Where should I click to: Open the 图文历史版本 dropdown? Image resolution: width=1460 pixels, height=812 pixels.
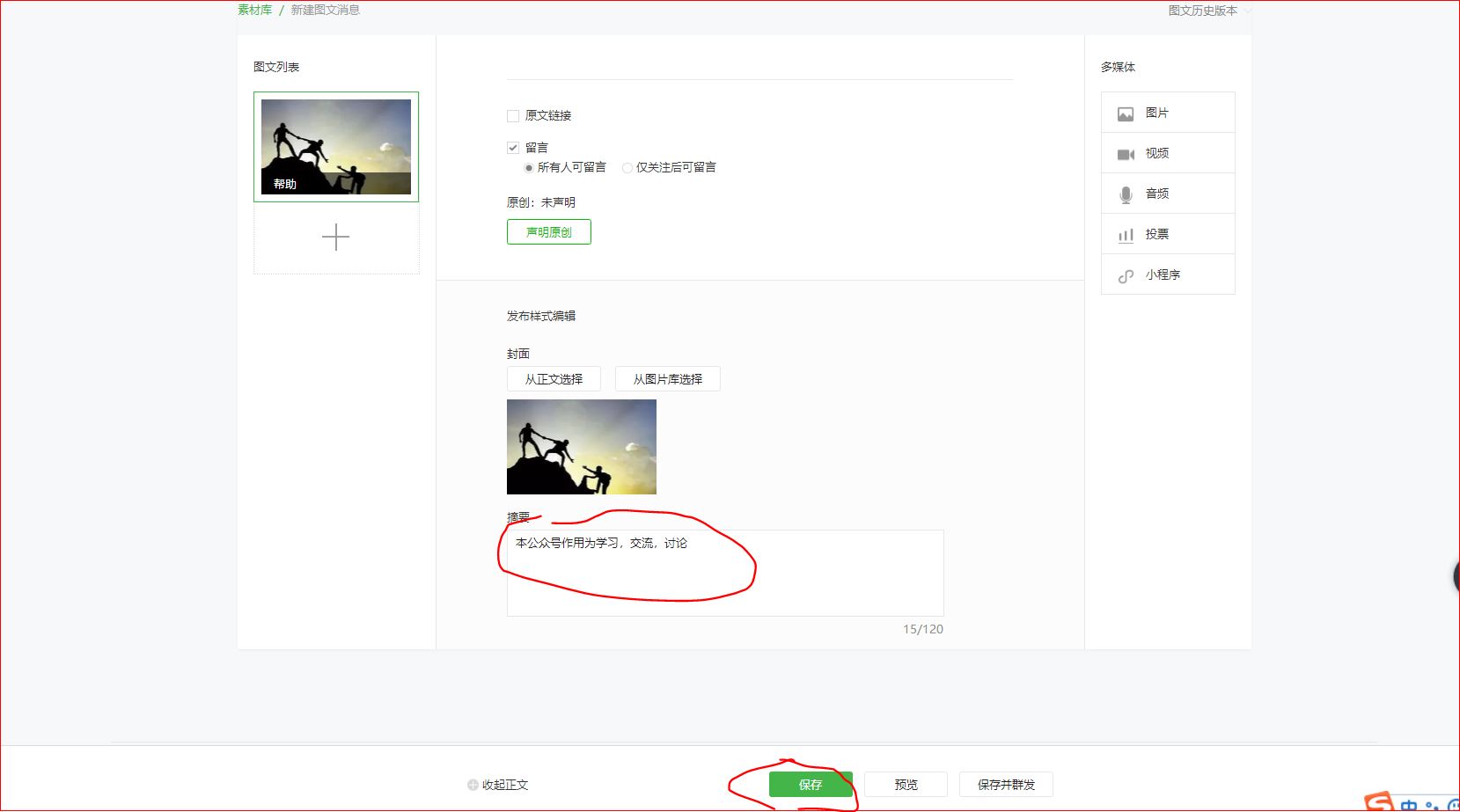coord(1208,11)
